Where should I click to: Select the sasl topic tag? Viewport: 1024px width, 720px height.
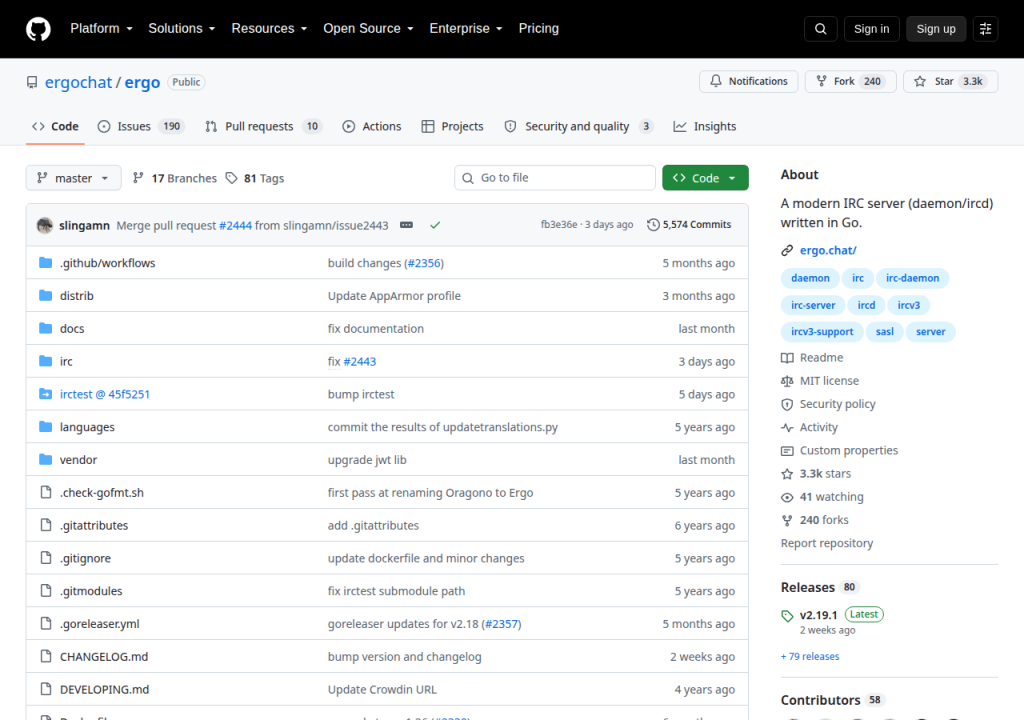pos(884,332)
